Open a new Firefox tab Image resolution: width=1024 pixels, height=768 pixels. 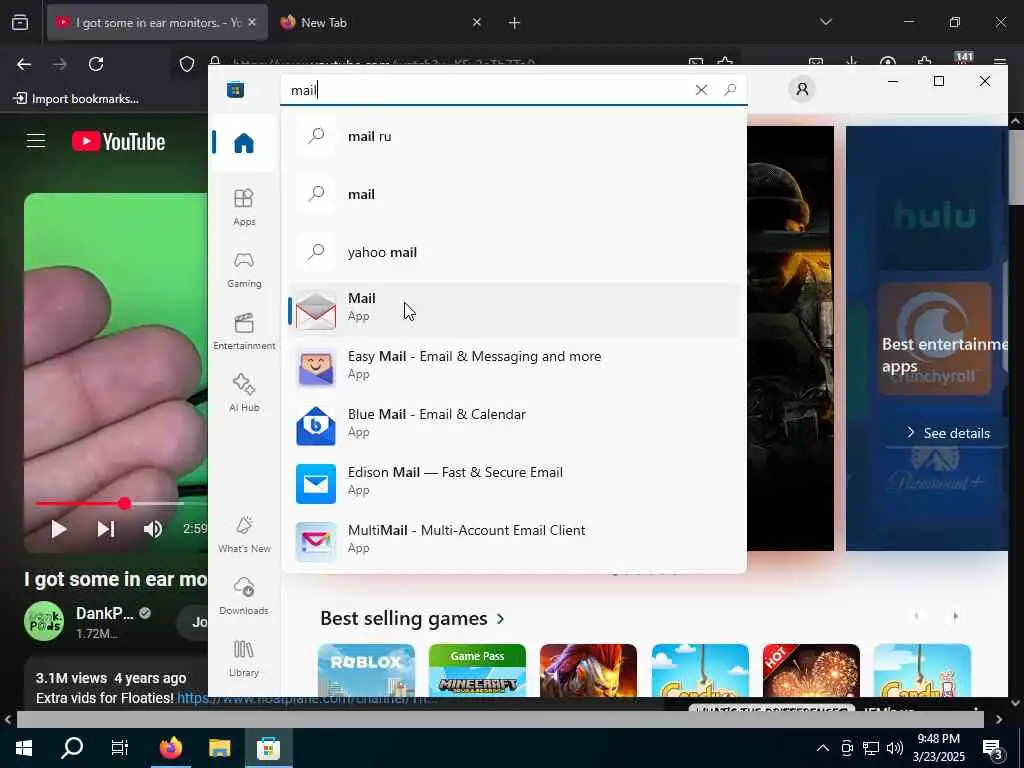coord(515,23)
